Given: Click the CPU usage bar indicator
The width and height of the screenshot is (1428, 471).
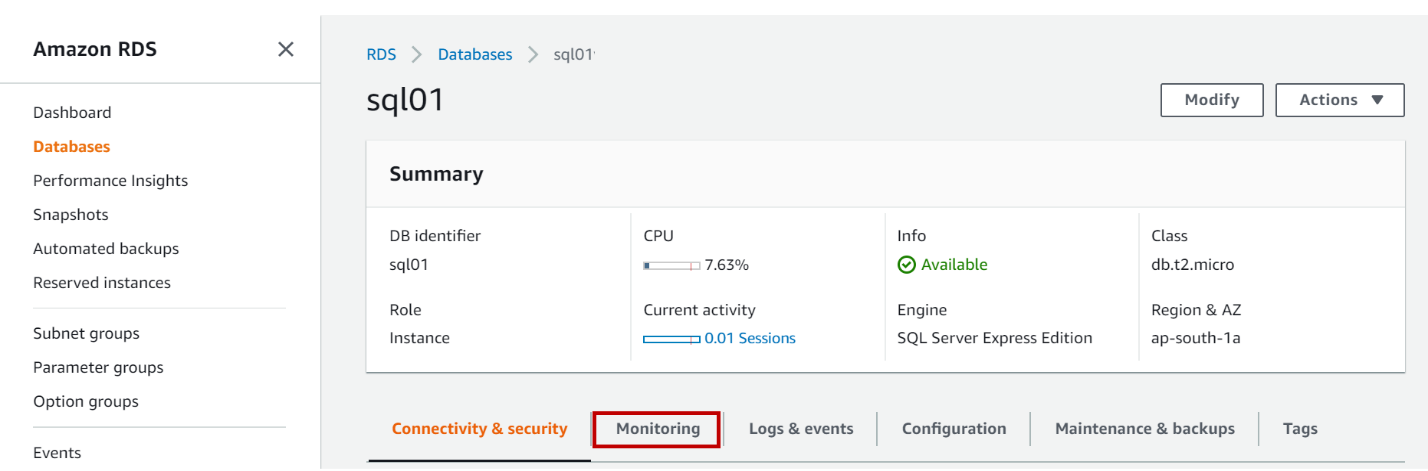Looking at the screenshot, I should [671, 265].
